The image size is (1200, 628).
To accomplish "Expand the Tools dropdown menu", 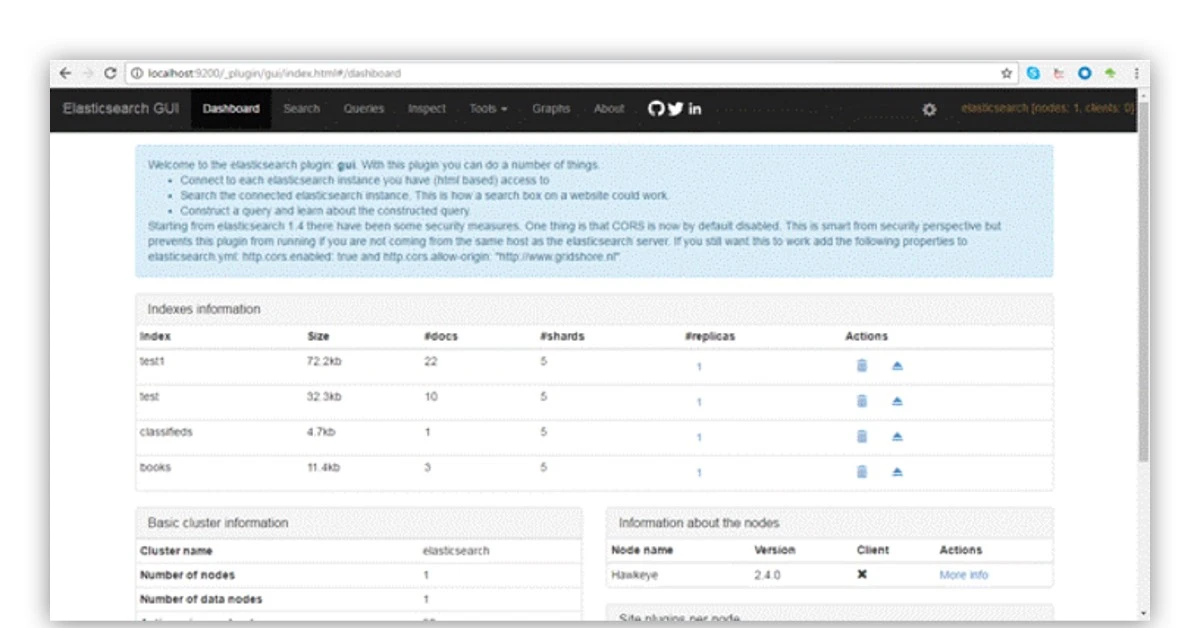I will pos(488,109).
